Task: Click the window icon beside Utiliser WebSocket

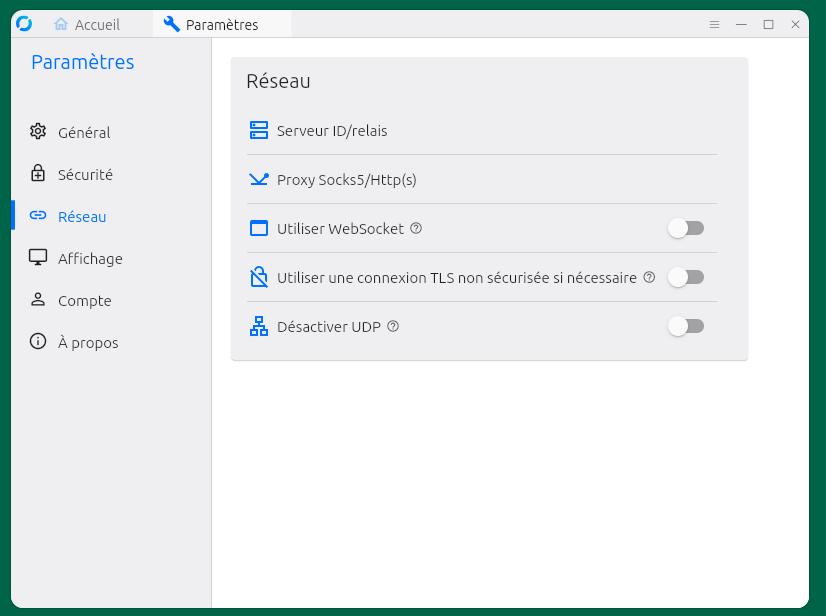Action: (x=259, y=228)
